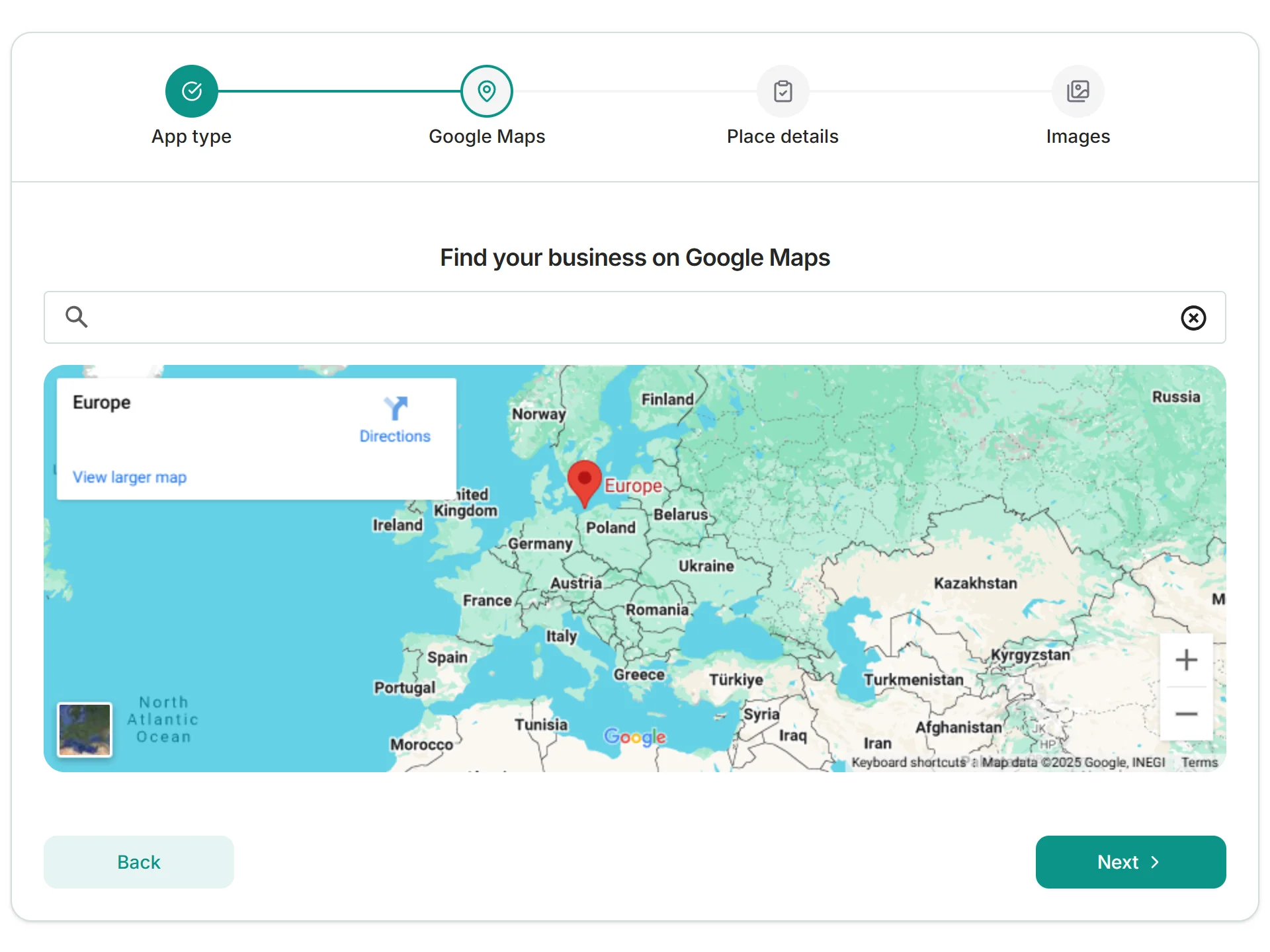Click the Belarus label on map
Viewport: 1270px width, 952px height.
pyautogui.click(x=681, y=514)
